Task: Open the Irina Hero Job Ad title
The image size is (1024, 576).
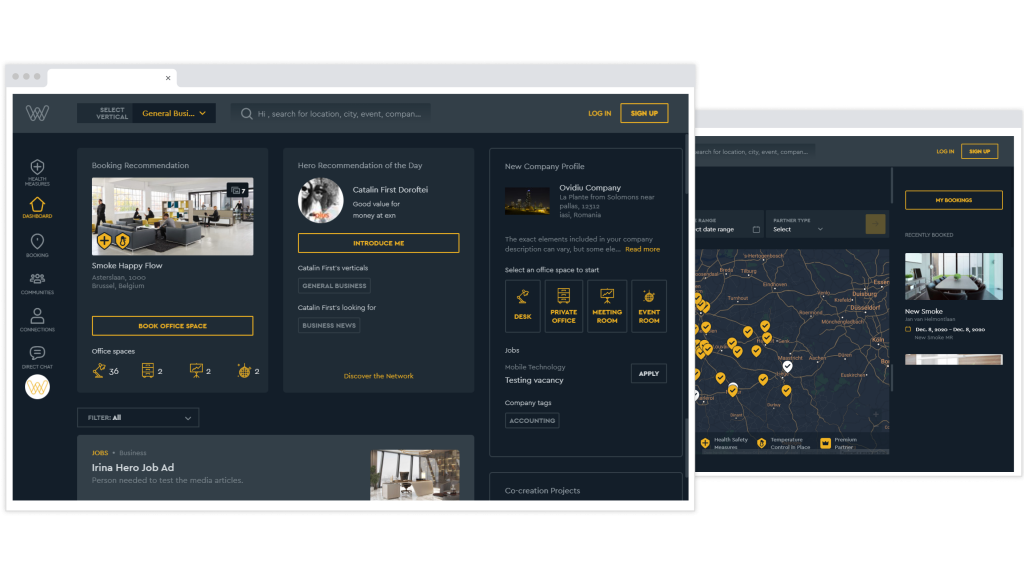Action: point(133,468)
